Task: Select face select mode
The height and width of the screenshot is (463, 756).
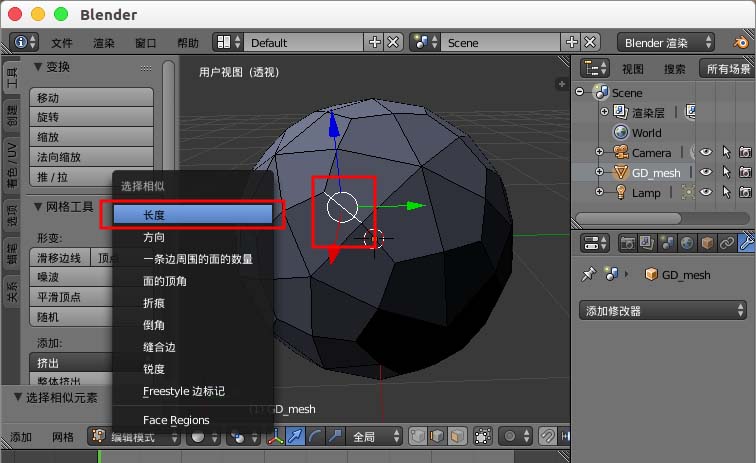Action: click(458, 436)
